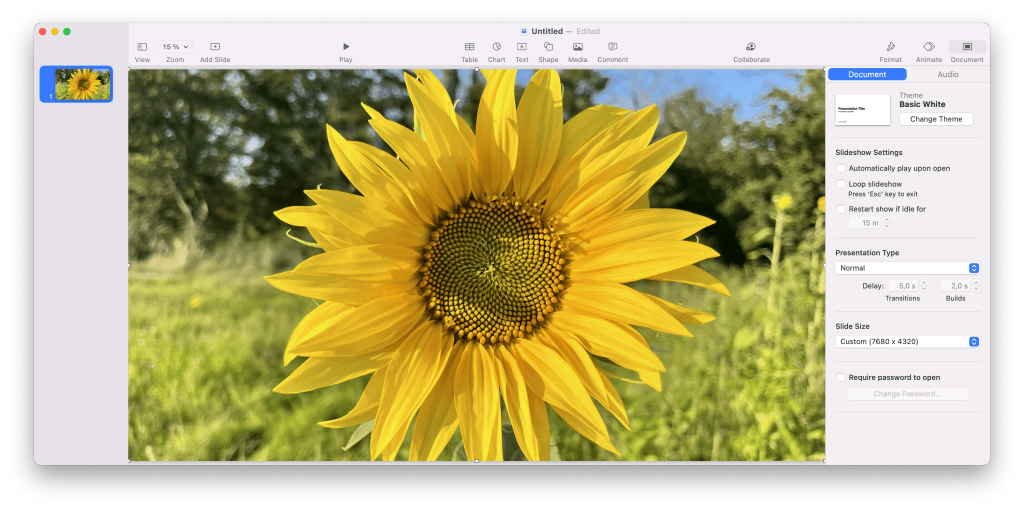
Task: Click the red close window button
Action: pyautogui.click(x=42, y=31)
